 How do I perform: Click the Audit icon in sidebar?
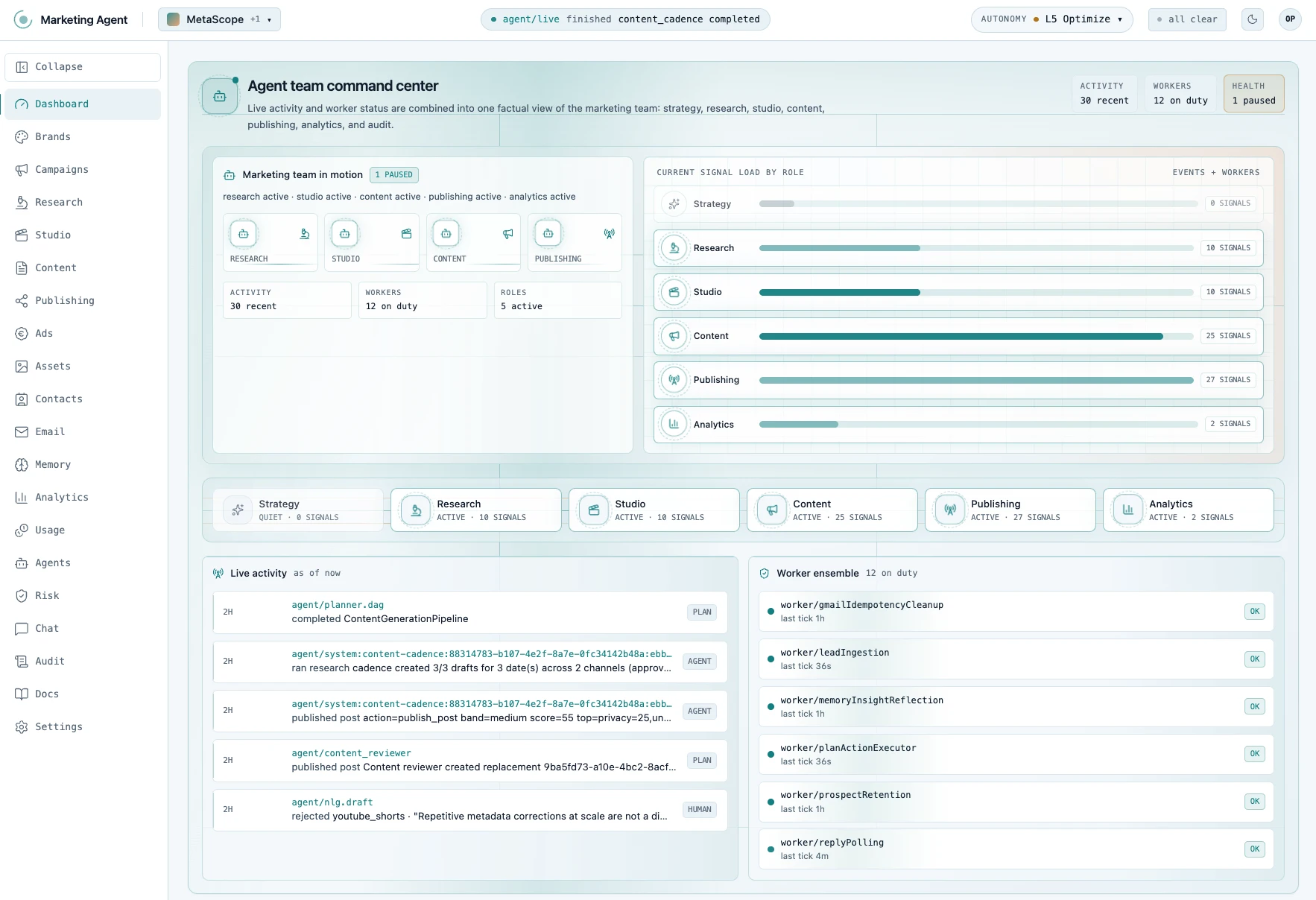(x=22, y=662)
